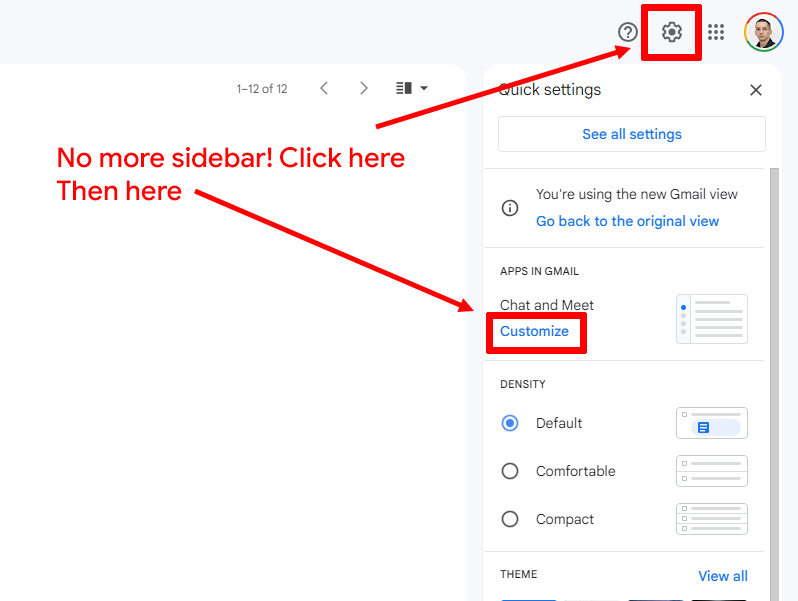Click the Quick settings panel scrollbar
The height and width of the screenshot is (601, 798).
(x=774, y=384)
